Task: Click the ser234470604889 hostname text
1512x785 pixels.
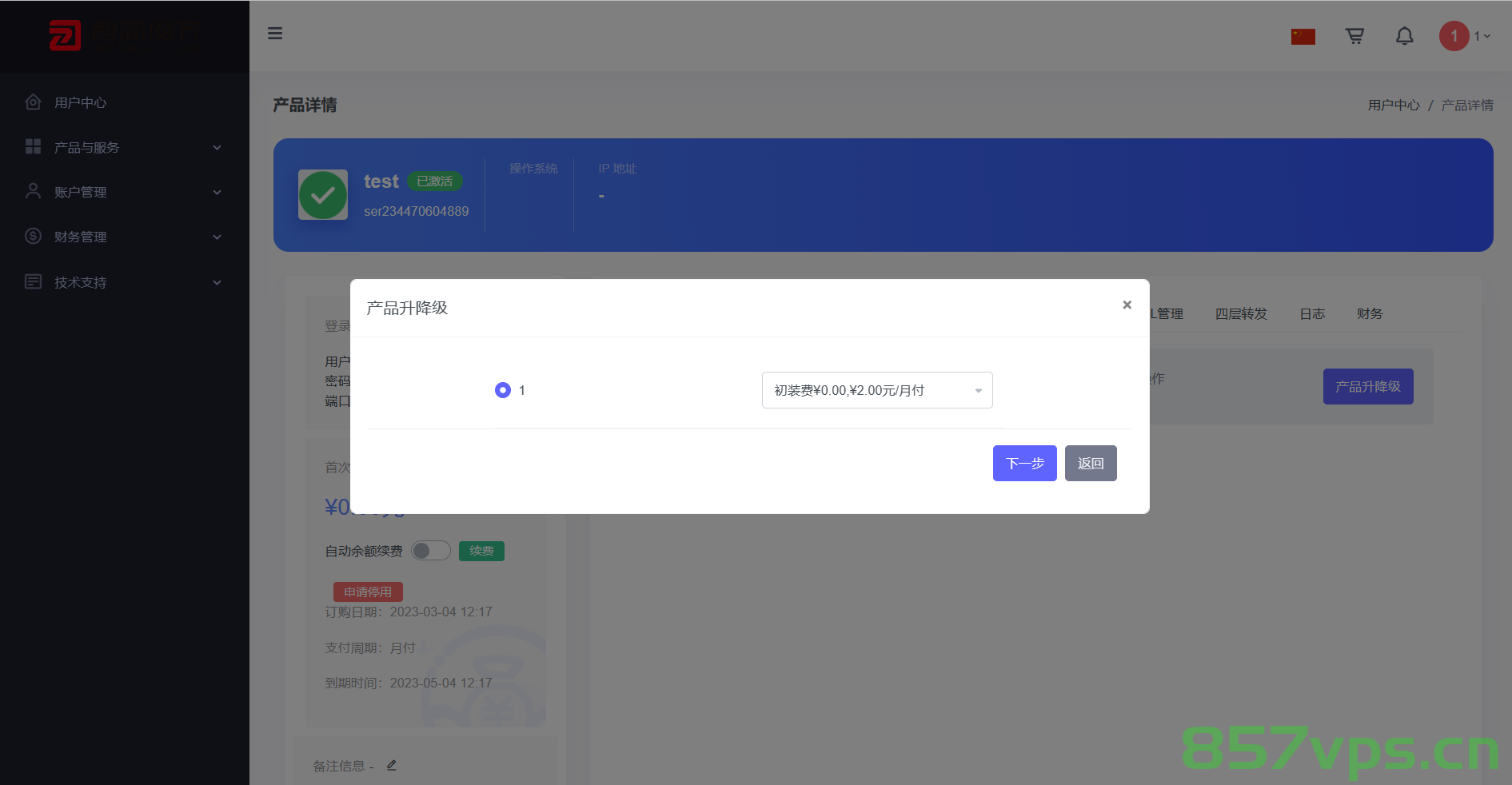Action: tap(417, 211)
